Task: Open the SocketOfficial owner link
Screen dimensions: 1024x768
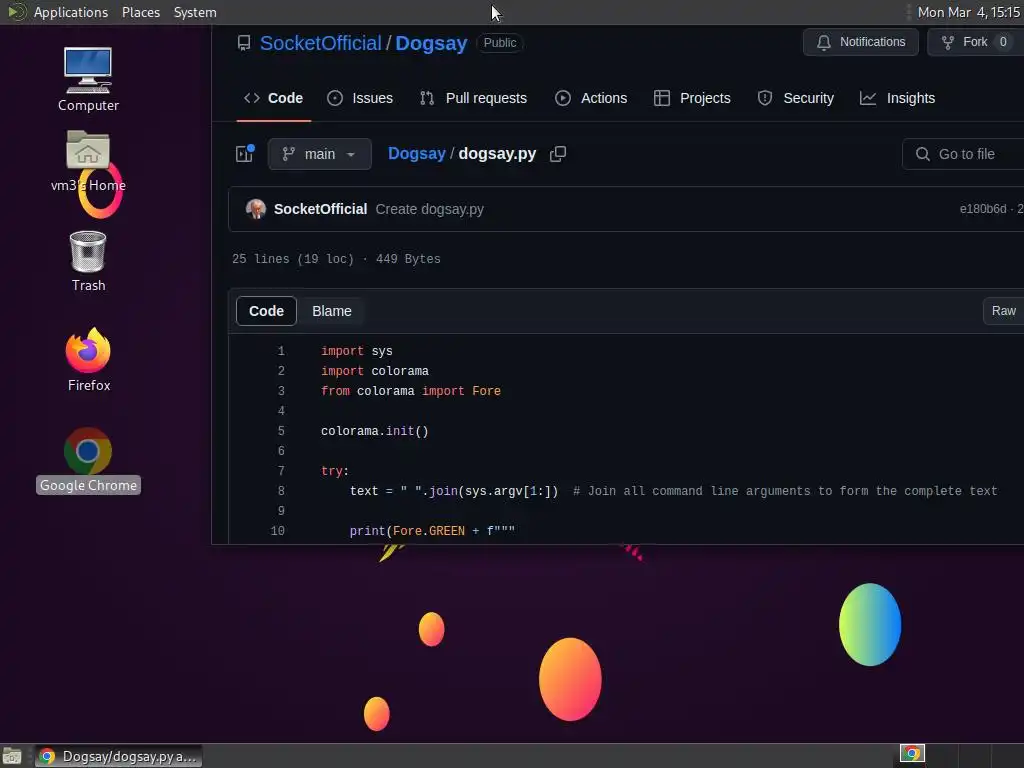Action: point(320,43)
